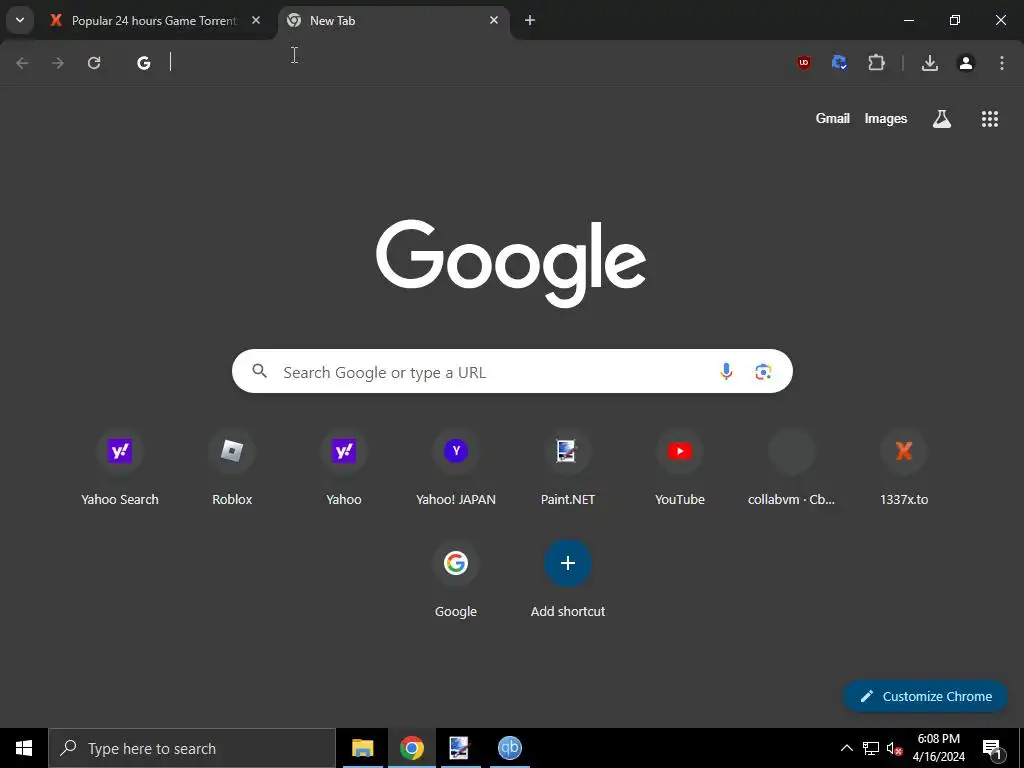Open the Google apps grid
Image resolution: width=1024 pixels, height=768 pixels.
990,118
